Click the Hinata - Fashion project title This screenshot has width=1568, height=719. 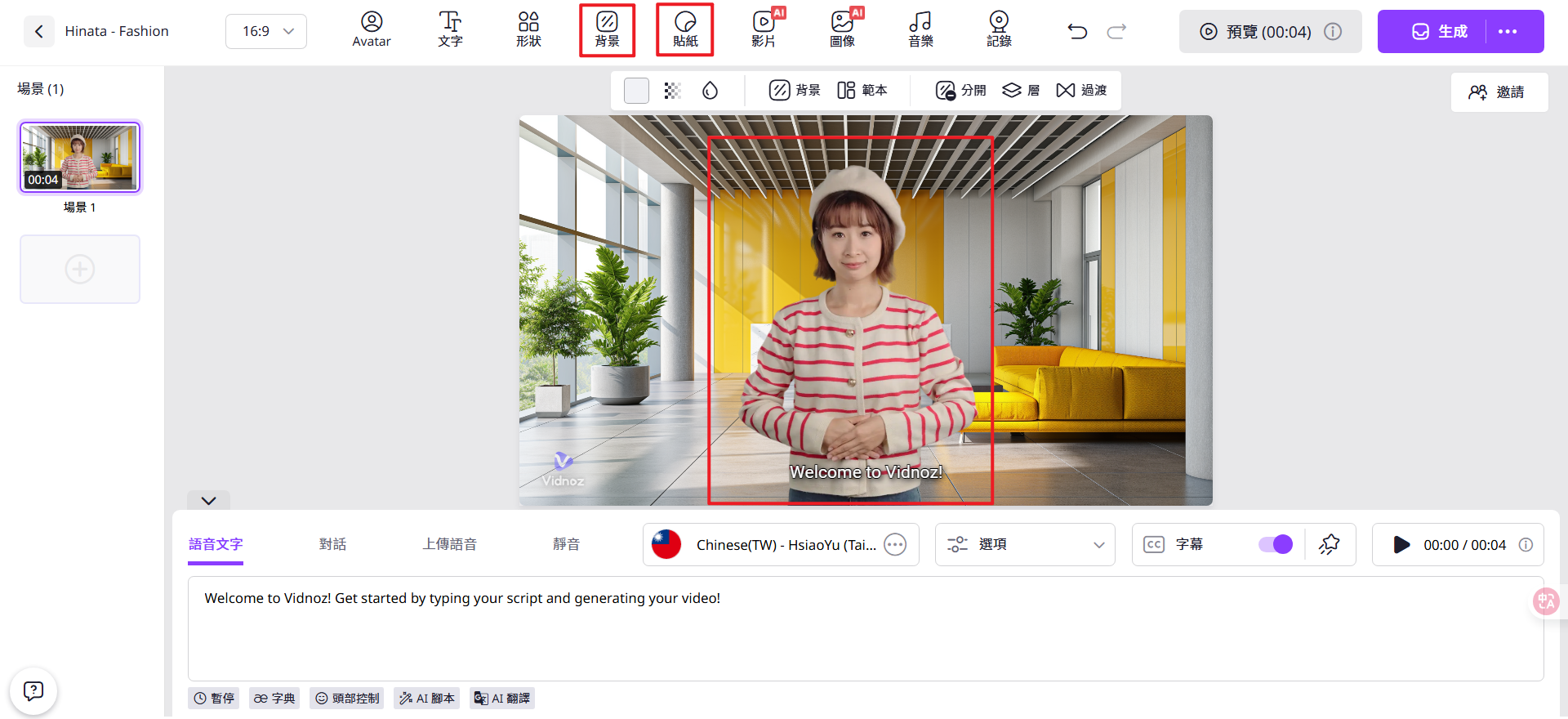(117, 31)
